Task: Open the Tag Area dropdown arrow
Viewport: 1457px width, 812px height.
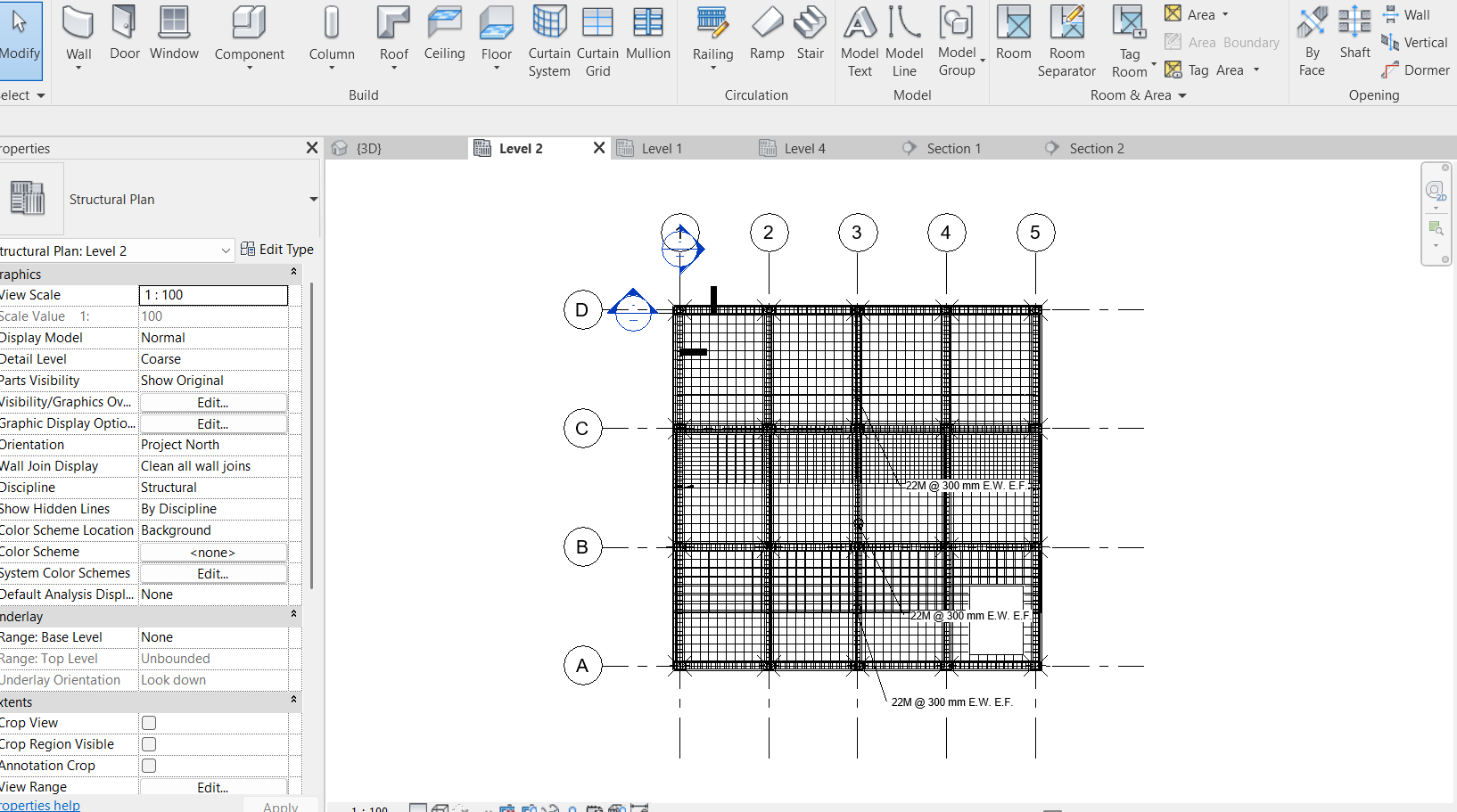Action: 1255,70
